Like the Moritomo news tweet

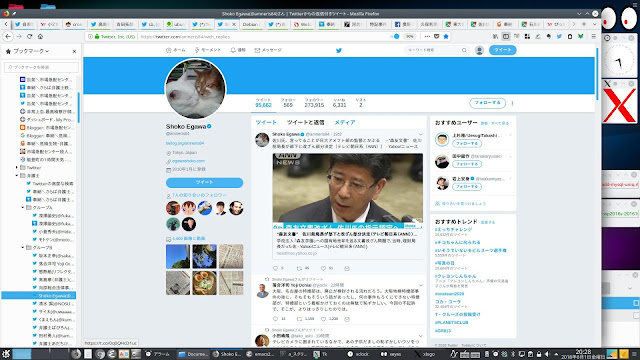[323, 268]
